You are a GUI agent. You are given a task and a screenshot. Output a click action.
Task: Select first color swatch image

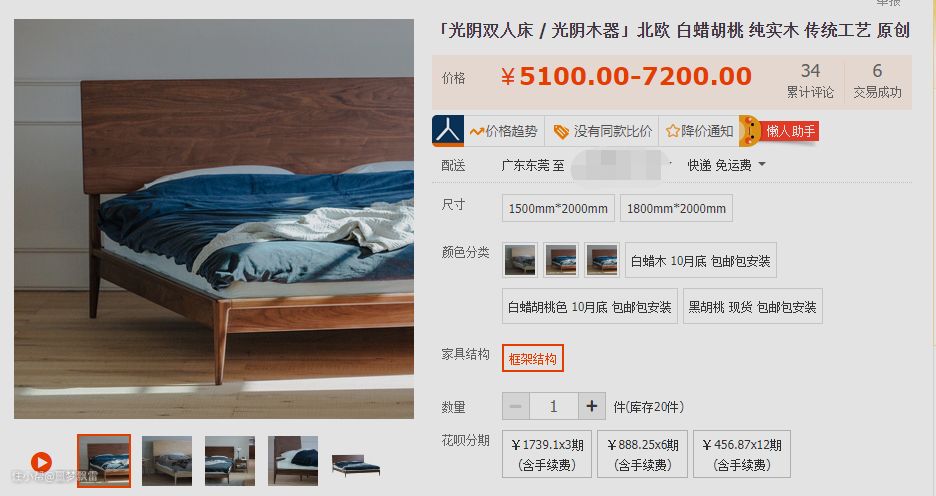pos(520,260)
